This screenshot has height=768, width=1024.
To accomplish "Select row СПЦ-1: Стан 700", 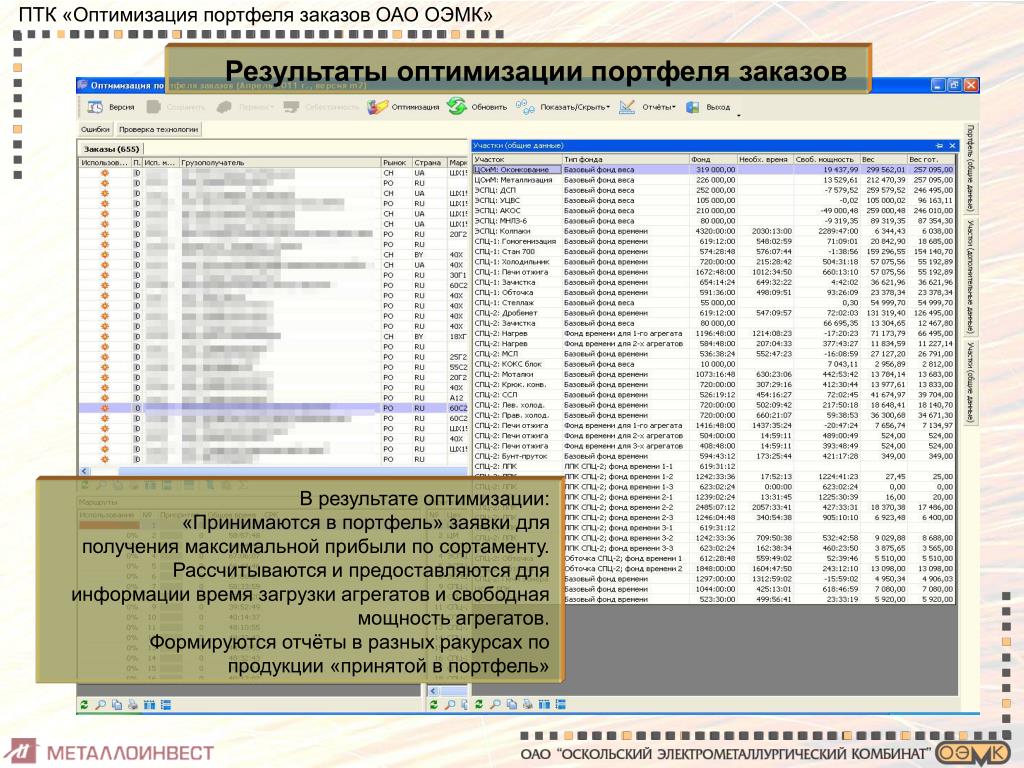I will click(713, 251).
